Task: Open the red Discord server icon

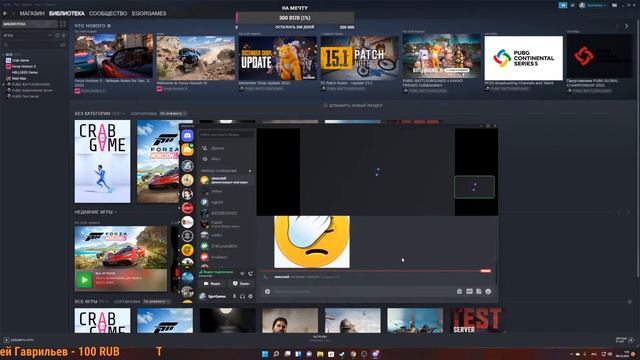Action: (x=187, y=208)
